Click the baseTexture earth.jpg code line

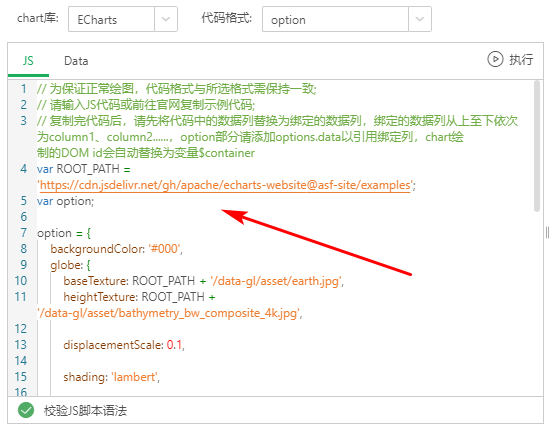point(203,281)
